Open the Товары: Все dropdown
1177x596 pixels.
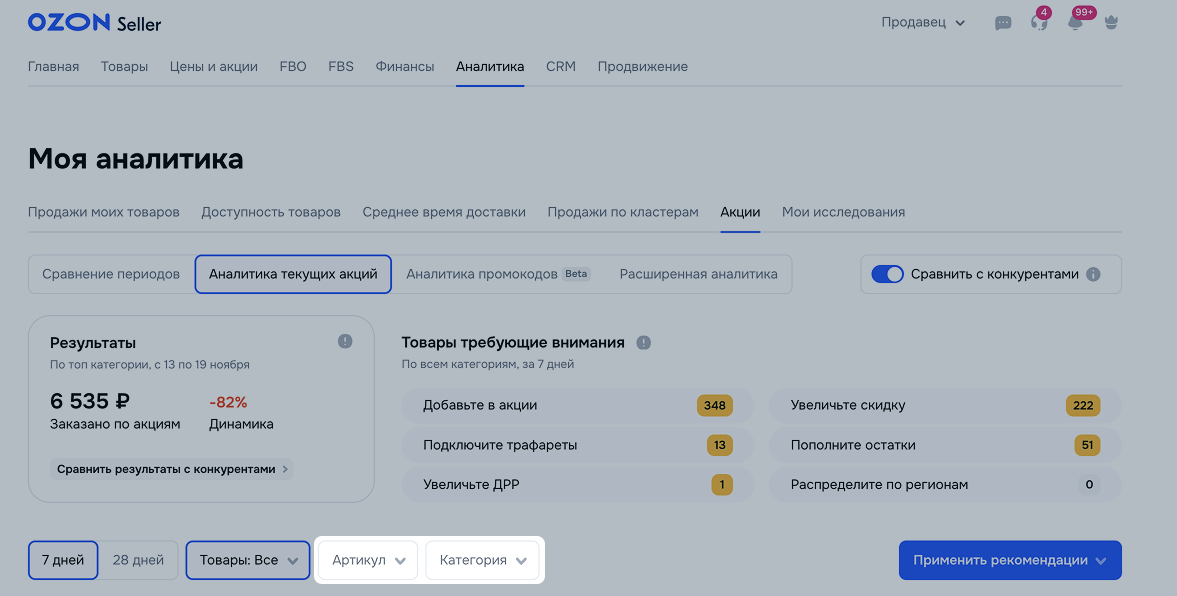coord(248,560)
